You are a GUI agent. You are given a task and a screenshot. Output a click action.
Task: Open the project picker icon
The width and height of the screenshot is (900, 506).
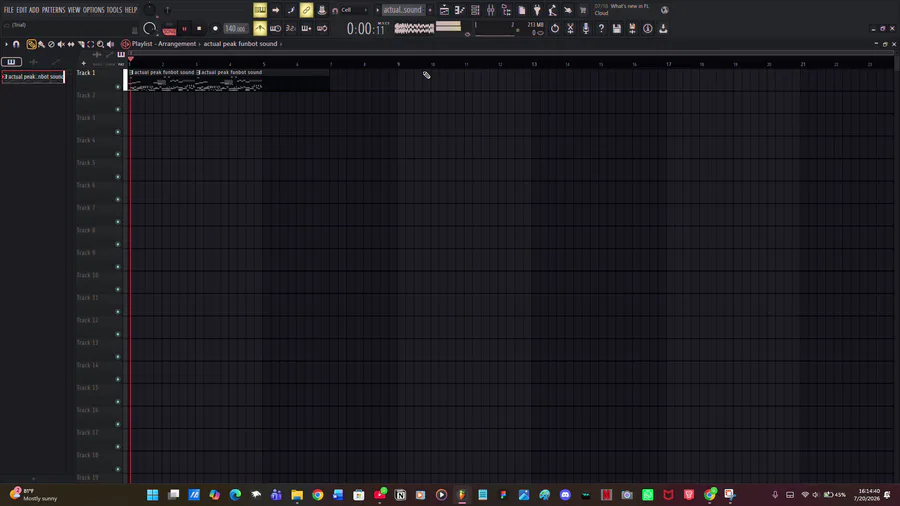[x=522, y=10]
